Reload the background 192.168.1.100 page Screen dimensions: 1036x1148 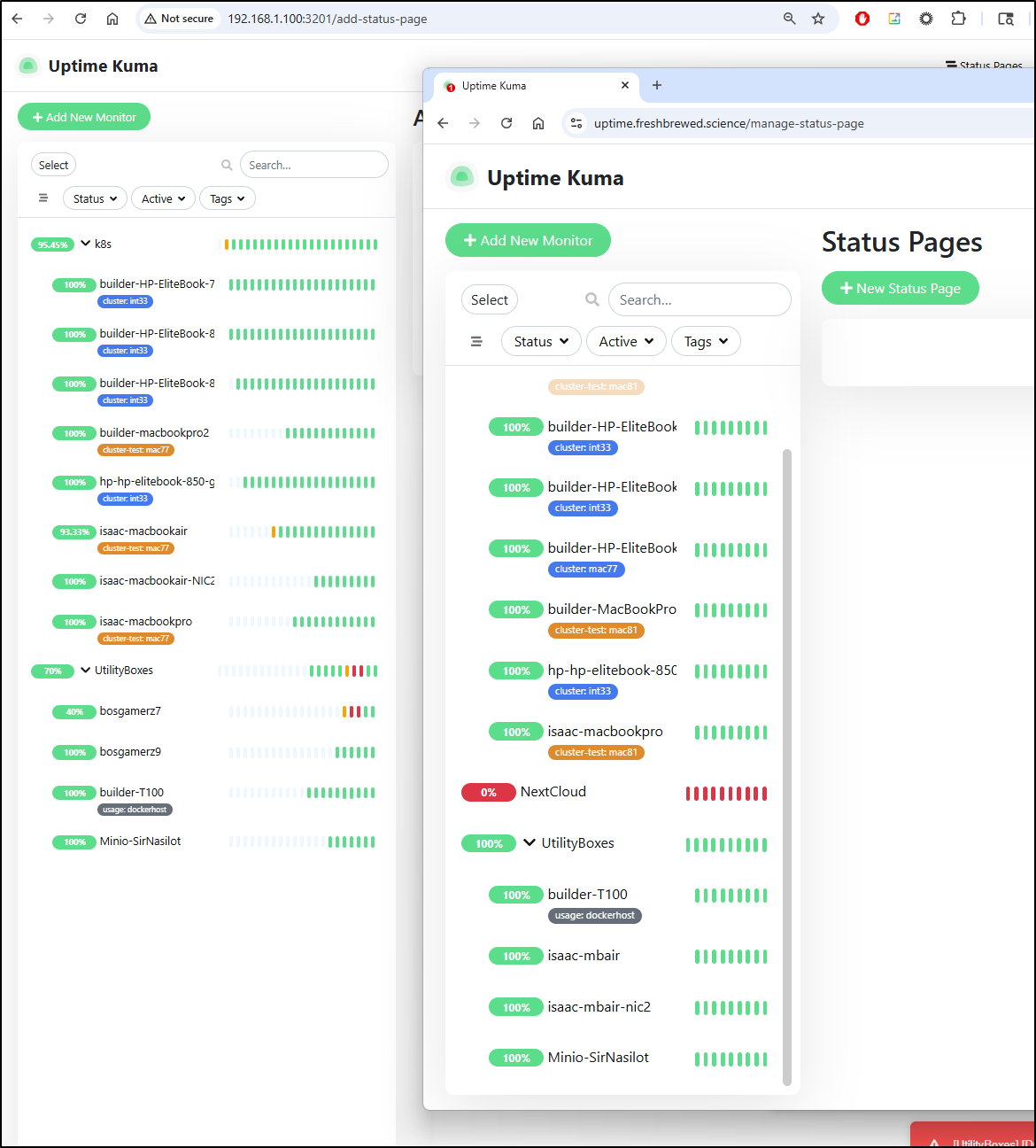[81, 19]
